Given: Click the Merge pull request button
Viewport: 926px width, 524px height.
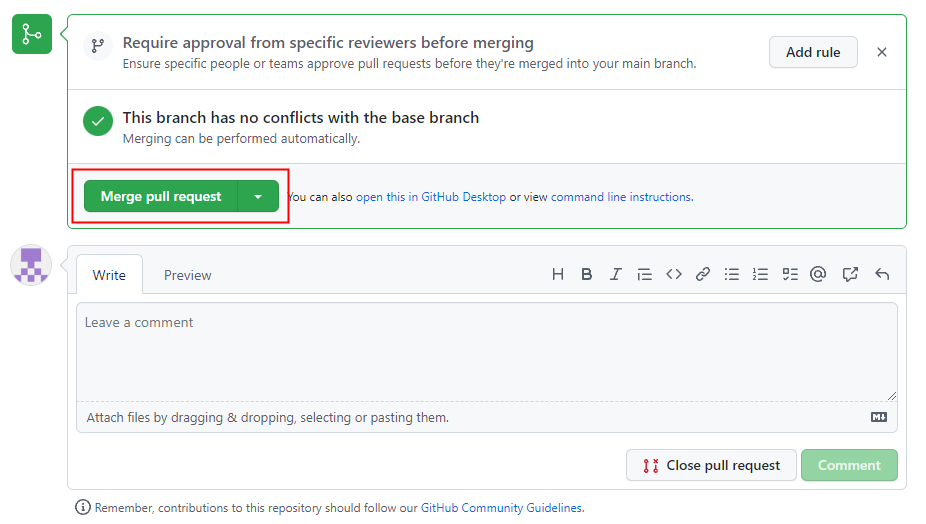Looking at the screenshot, I should pos(161,197).
